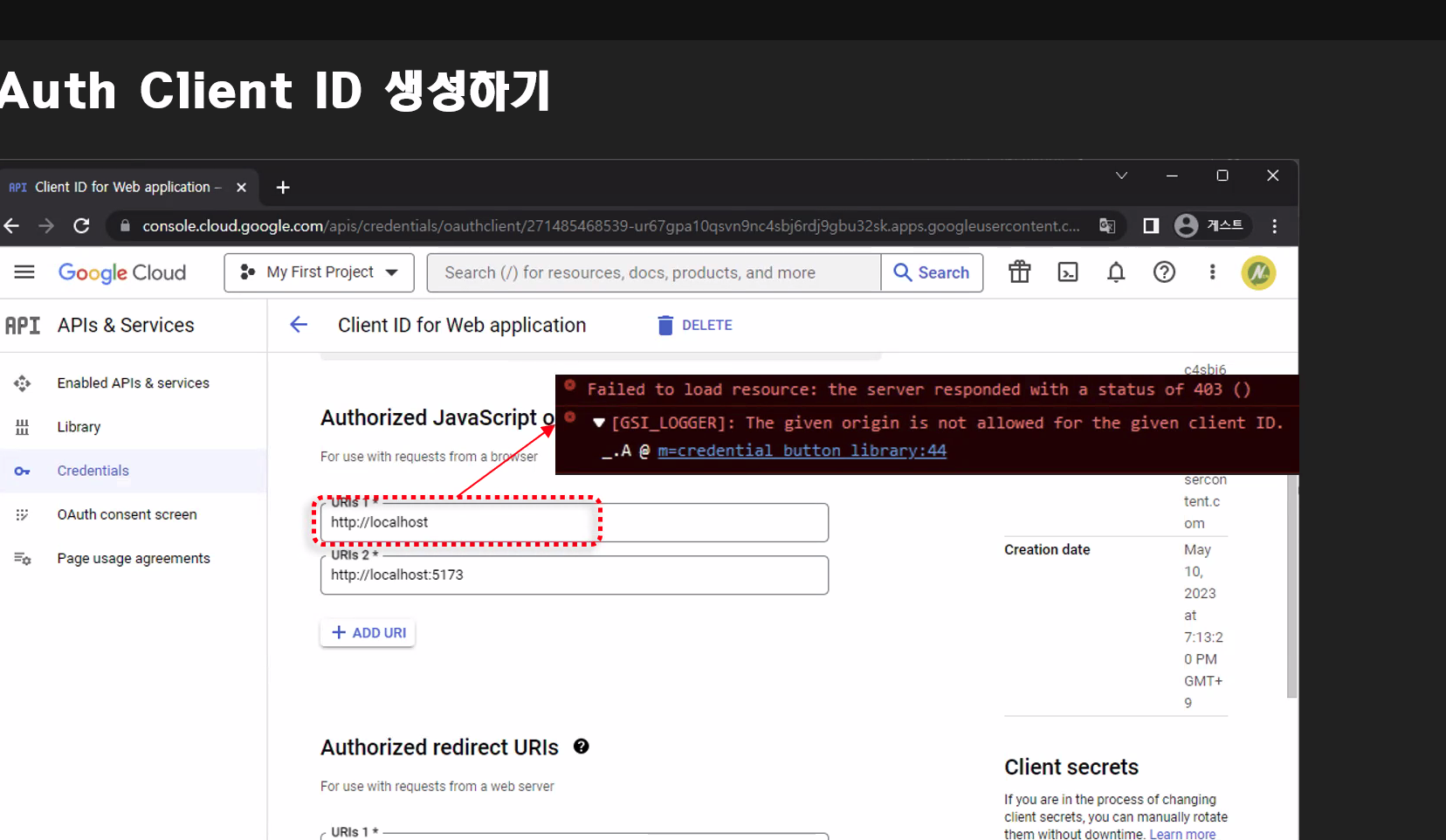Open the My First Project selector
The height and width of the screenshot is (840, 1446).
pyautogui.click(x=318, y=272)
